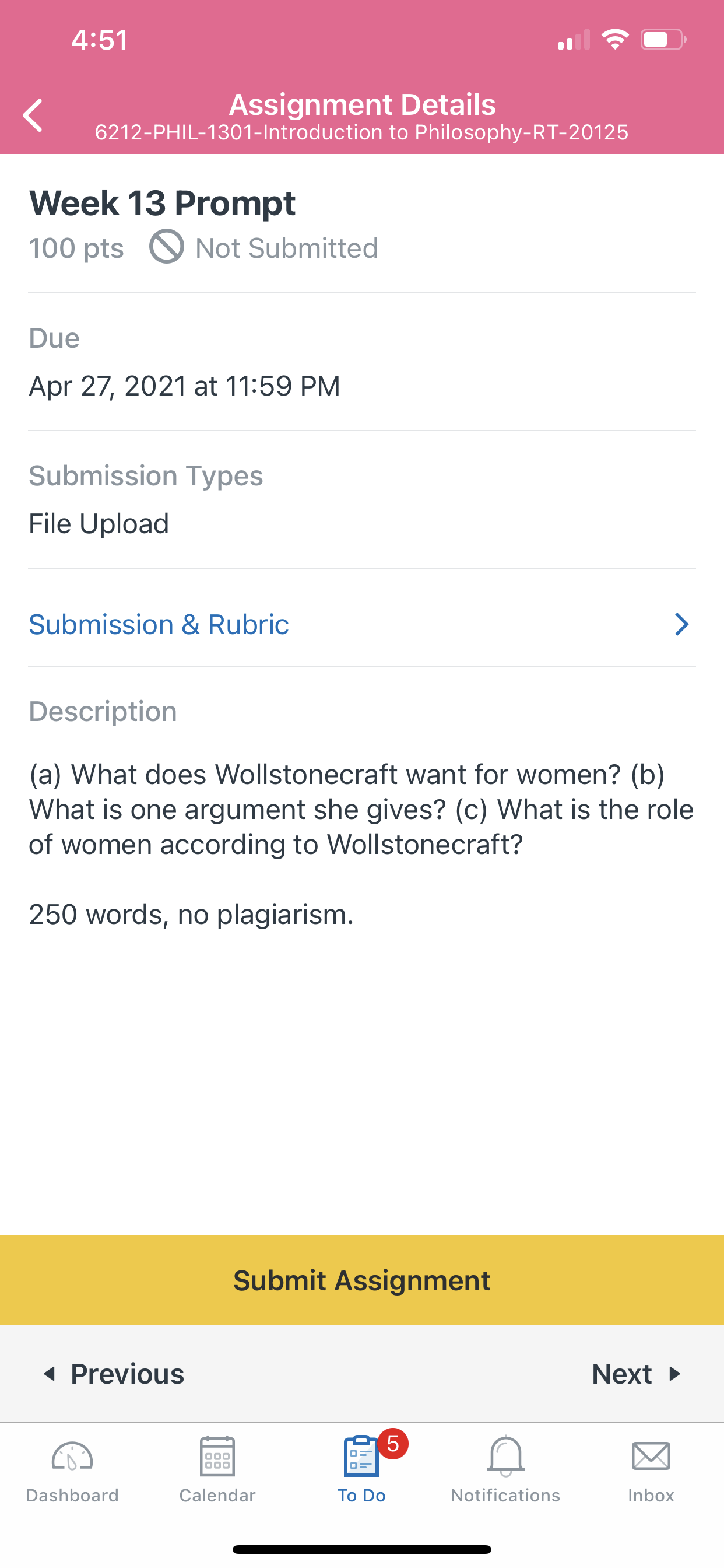Open the Dashboard tab icon
The height and width of the screenshot is (1568, 724).
tap(72, 1457)
